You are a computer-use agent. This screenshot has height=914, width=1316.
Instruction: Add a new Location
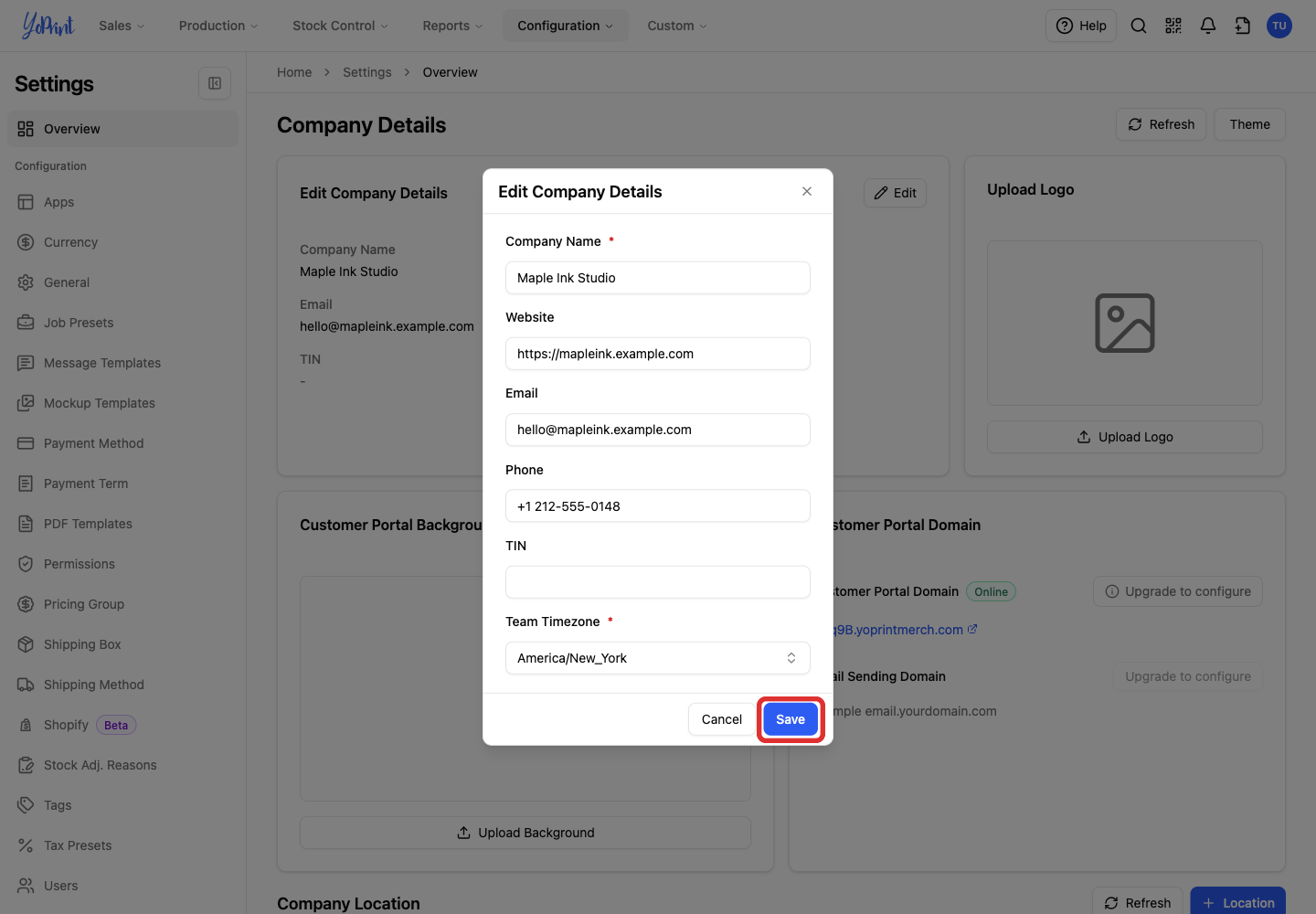click(x=1238, y=903)
